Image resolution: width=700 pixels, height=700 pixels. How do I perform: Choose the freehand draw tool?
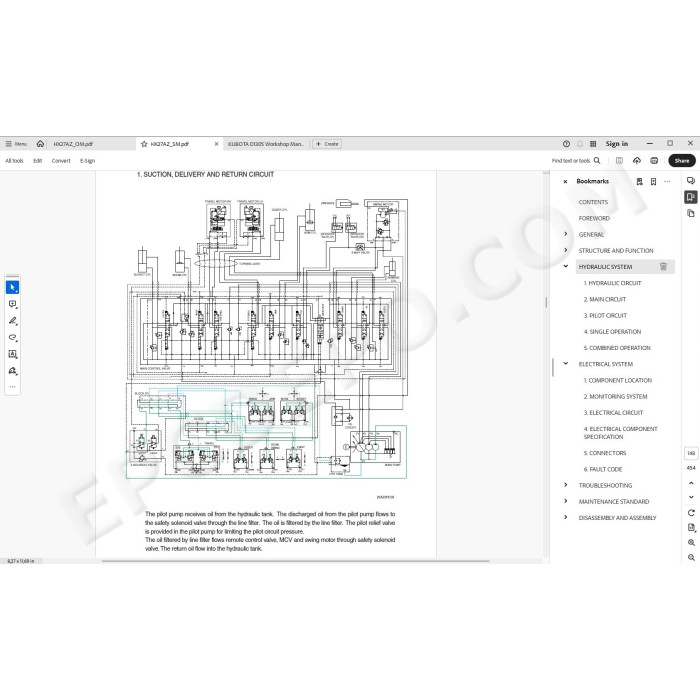coord(12,337)
